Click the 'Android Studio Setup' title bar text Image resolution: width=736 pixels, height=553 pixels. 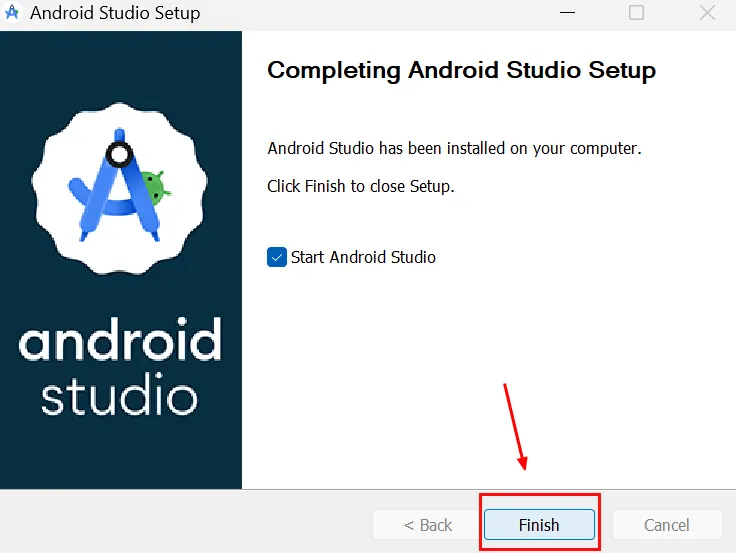(115, 14)
